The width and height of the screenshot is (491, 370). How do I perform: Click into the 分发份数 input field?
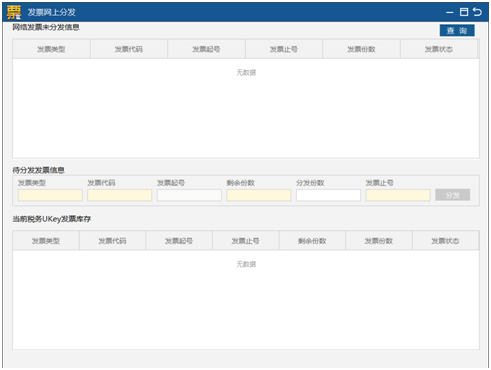coord(328,195)
